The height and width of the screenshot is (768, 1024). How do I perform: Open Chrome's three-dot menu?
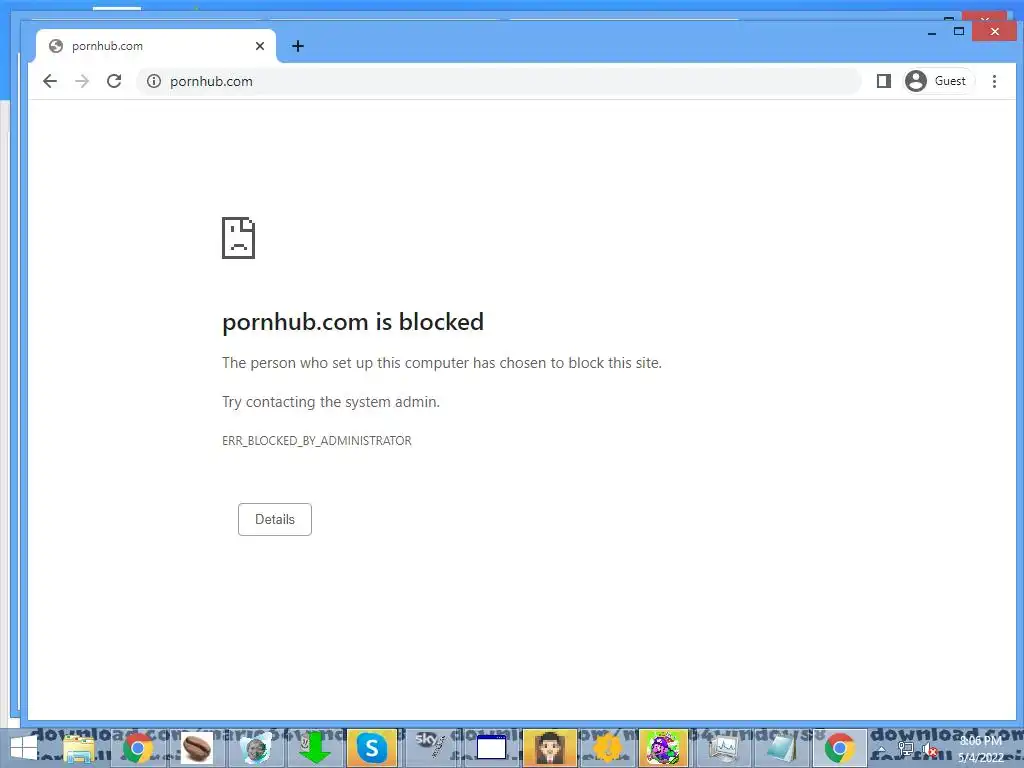994,81
